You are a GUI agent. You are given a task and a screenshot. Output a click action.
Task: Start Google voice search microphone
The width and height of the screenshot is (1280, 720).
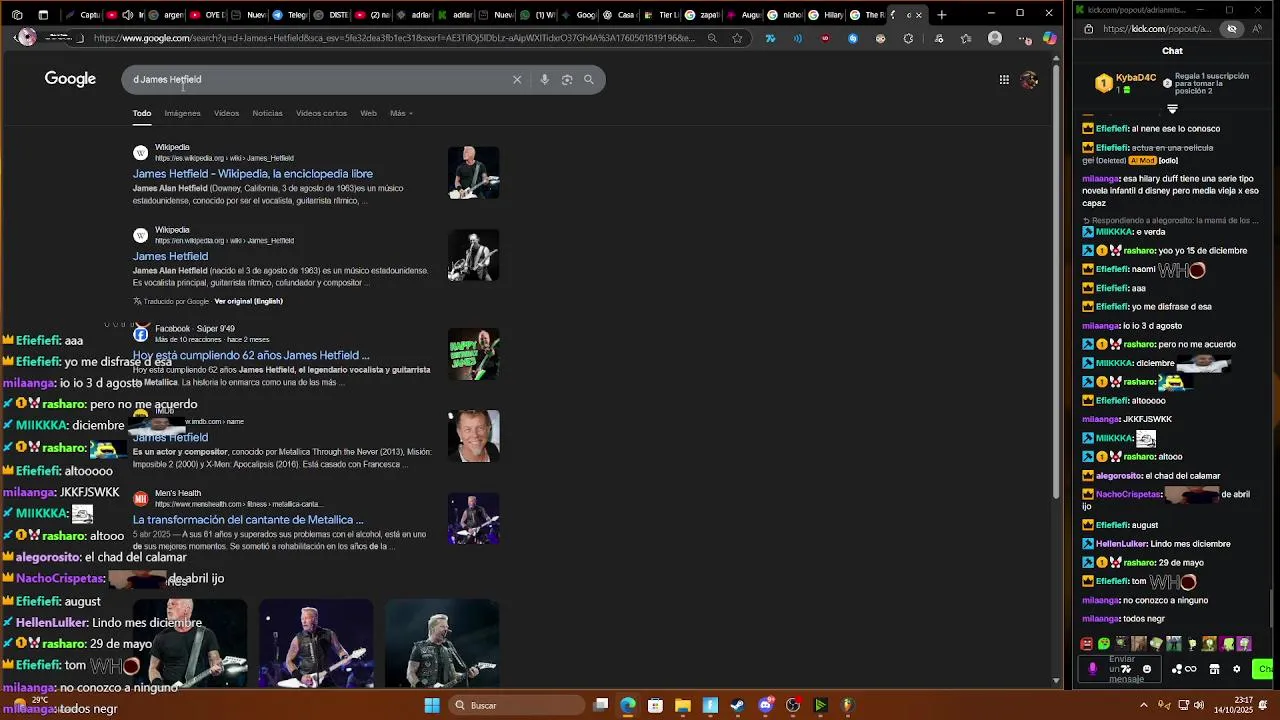pyautogui.click(x=544, y=79)
